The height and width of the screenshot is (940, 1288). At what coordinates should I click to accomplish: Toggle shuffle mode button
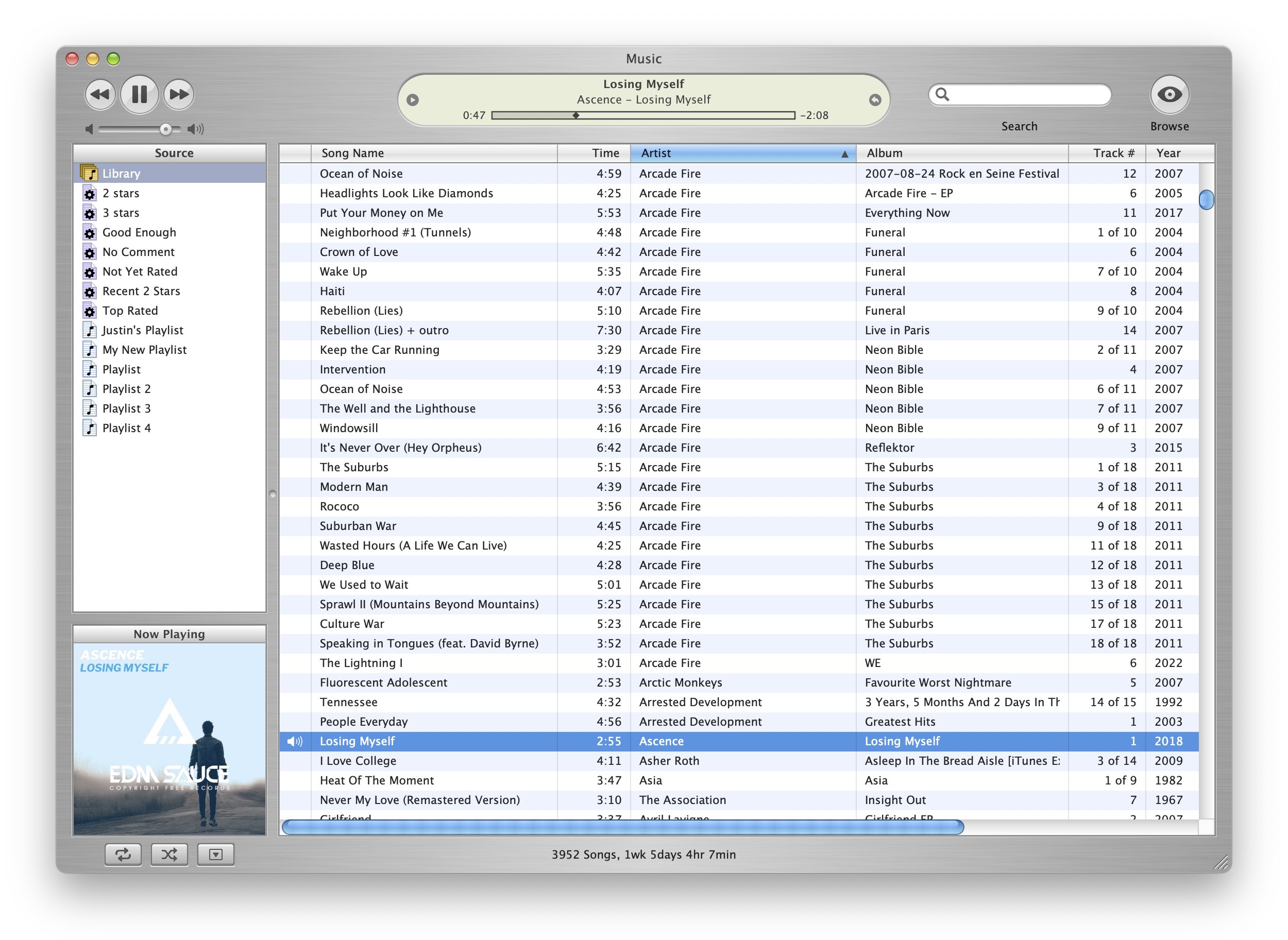point(169,854)
